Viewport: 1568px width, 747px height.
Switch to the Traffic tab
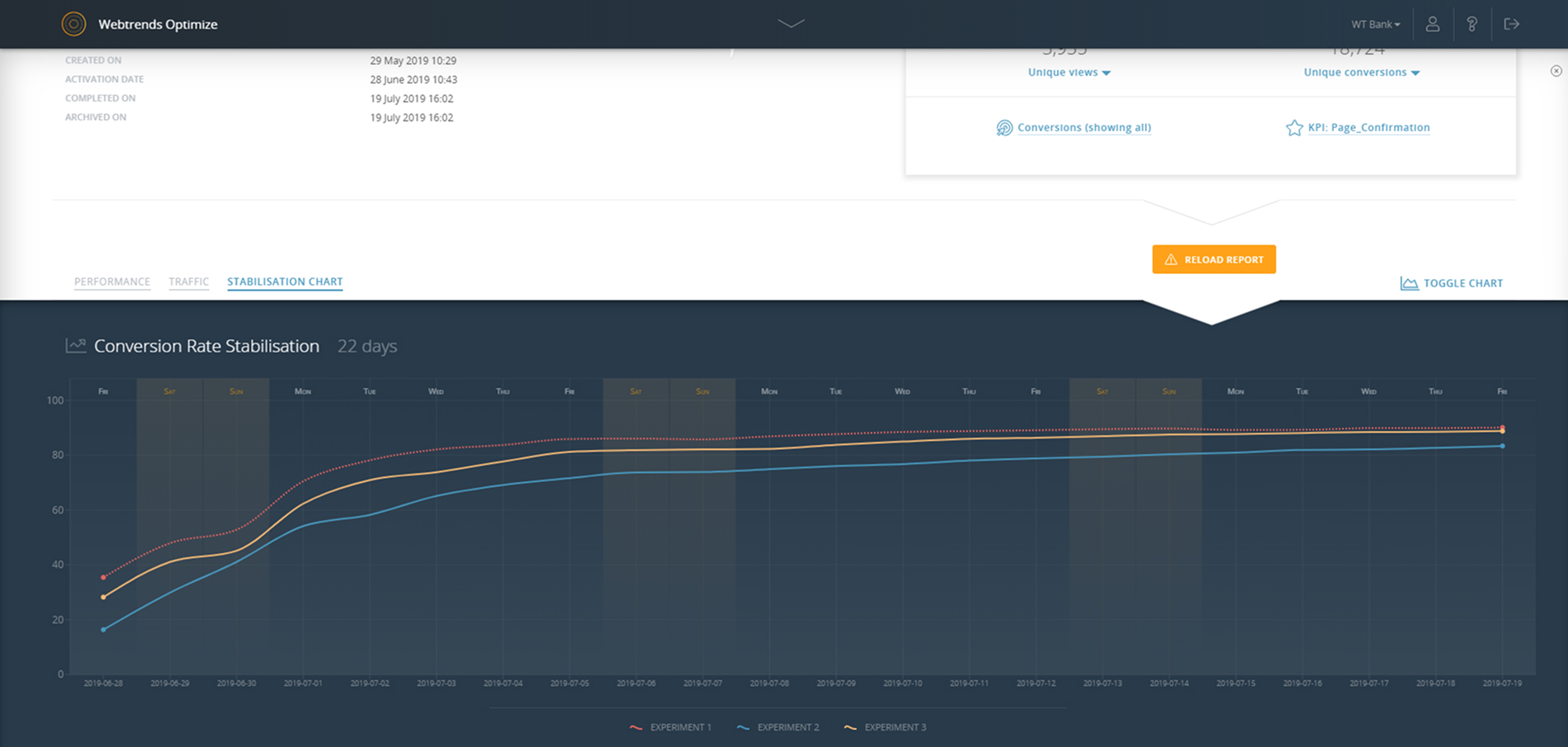[x=189, y=281]
